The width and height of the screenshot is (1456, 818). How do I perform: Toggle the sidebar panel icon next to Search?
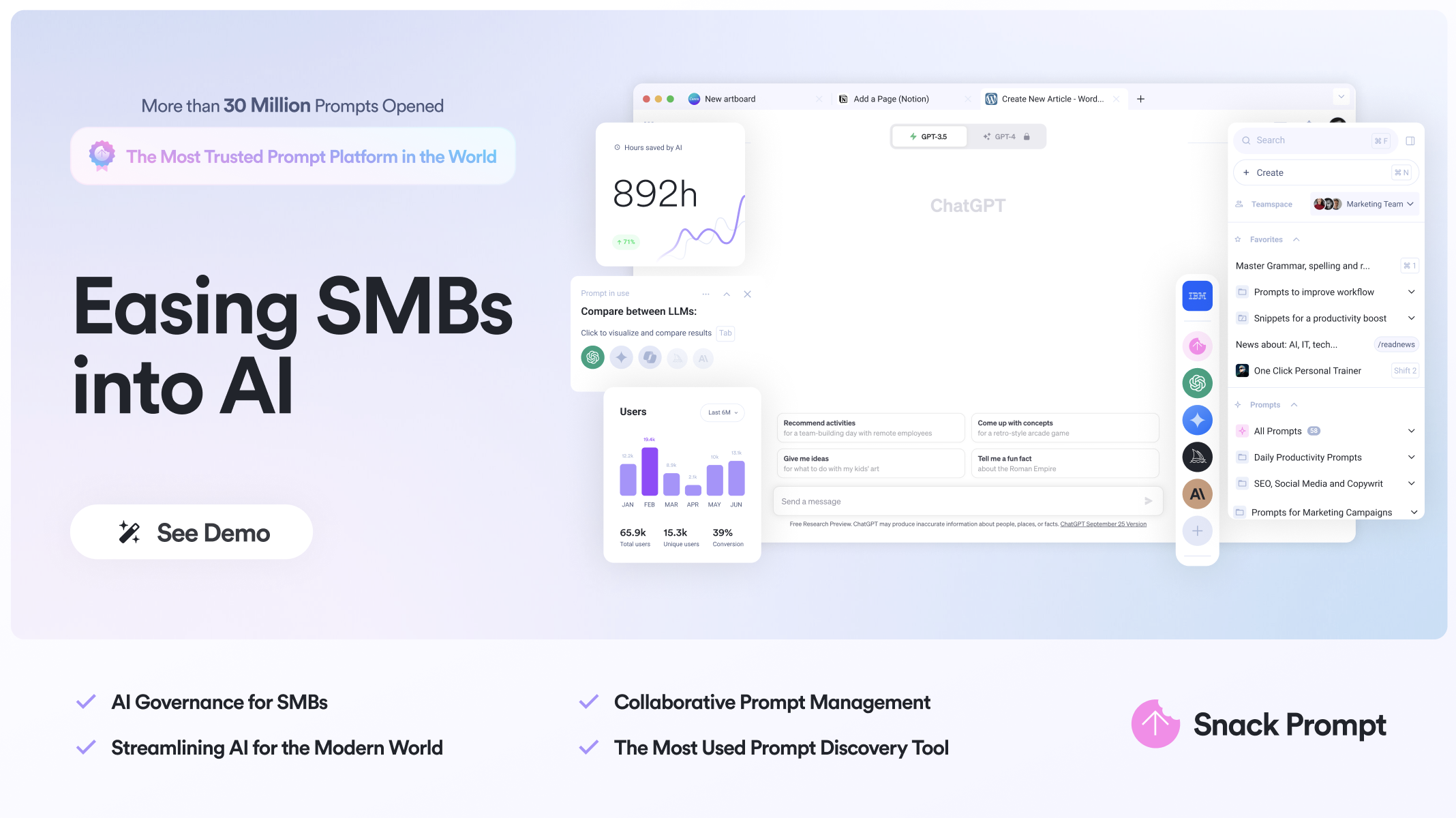point(1410,140)
